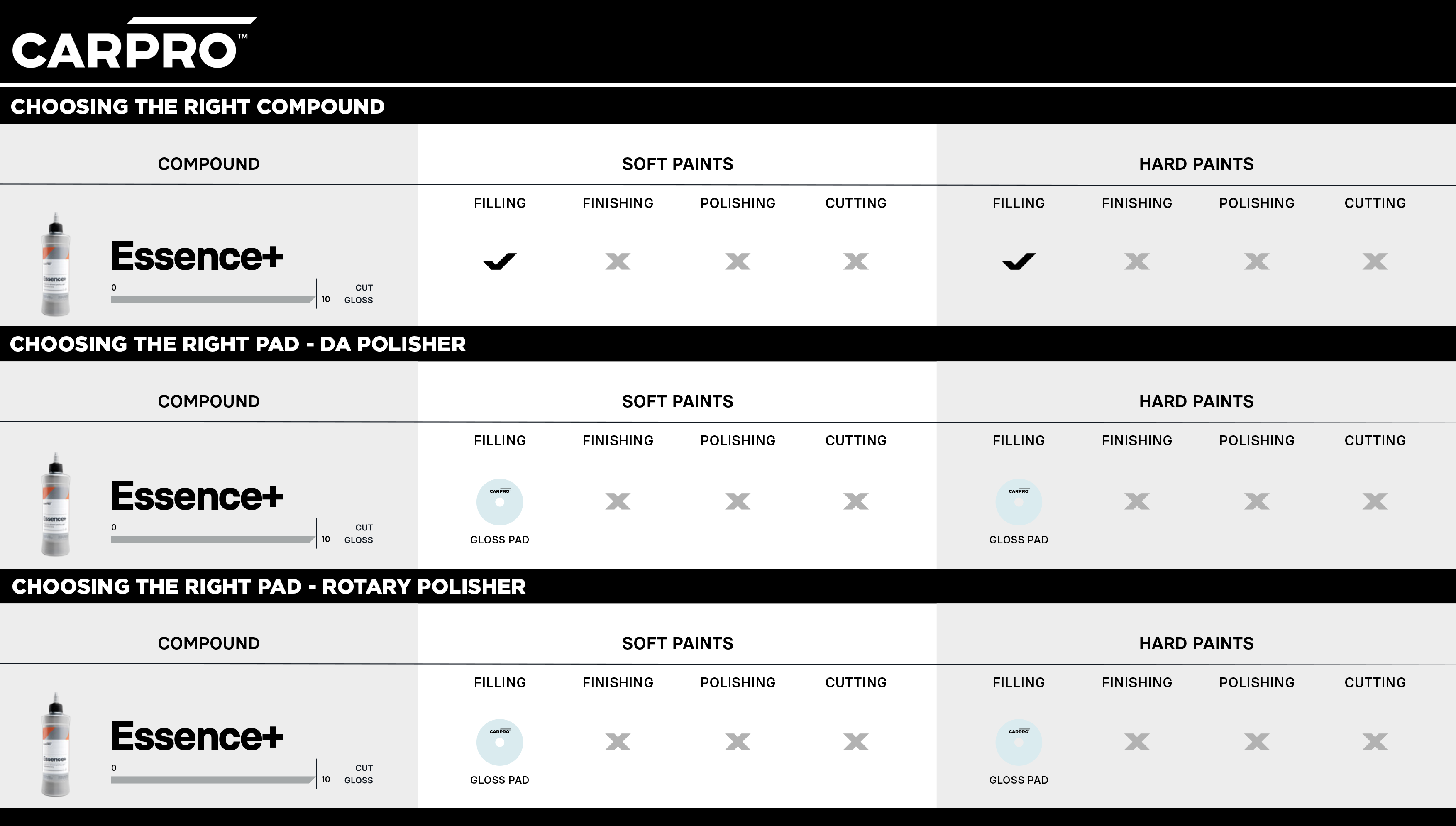Click the Essence+ bottle image in the Rotary Polisher section

point(56,744)
